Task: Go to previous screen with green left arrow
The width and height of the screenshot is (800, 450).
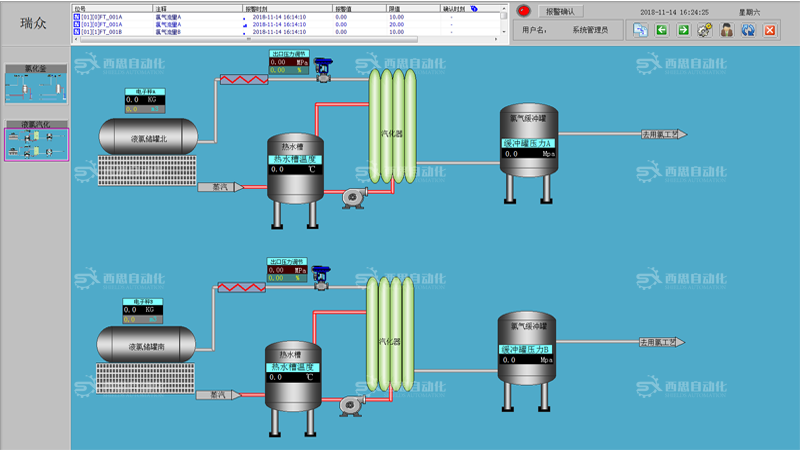Action: 662,30
